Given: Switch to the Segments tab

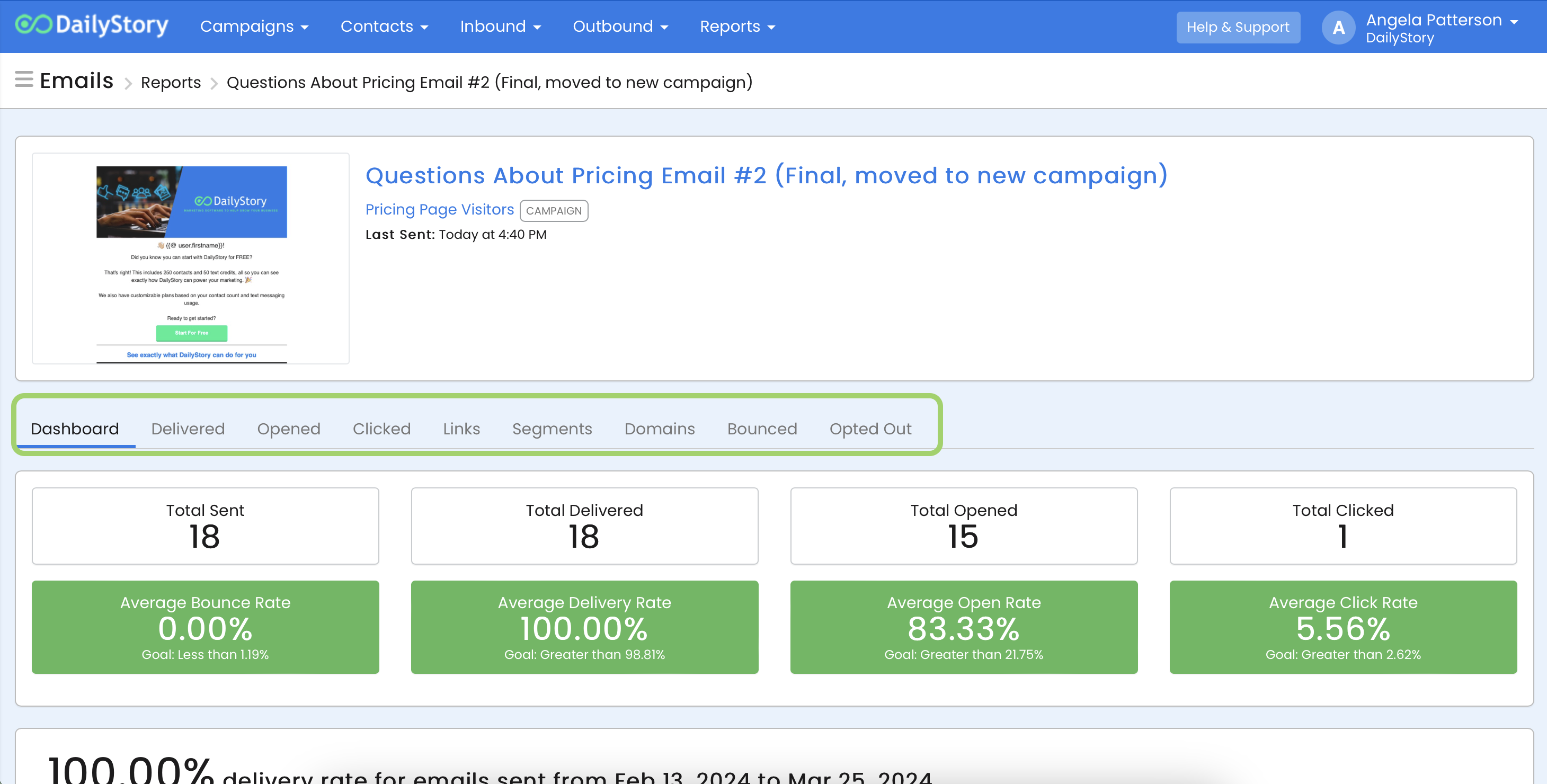Looking at the screenshot, I should tap(552, 429).
